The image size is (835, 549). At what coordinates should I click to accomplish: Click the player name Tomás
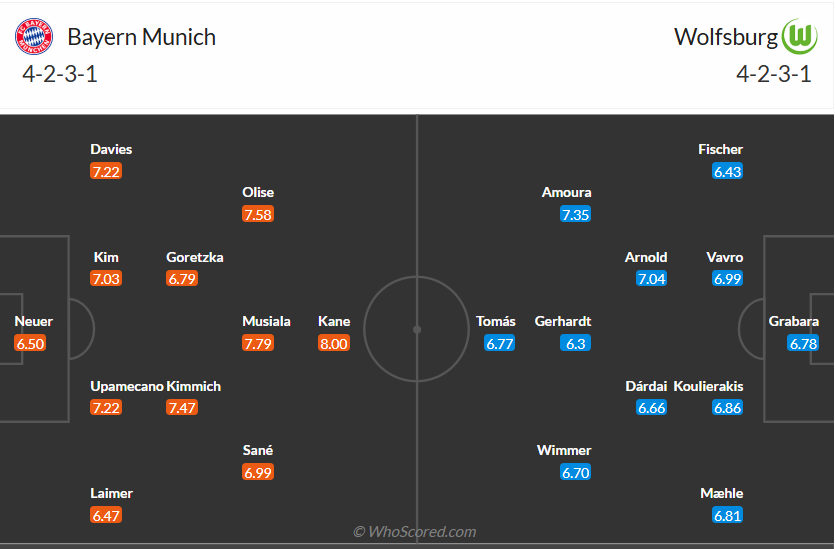coord(496,322)
